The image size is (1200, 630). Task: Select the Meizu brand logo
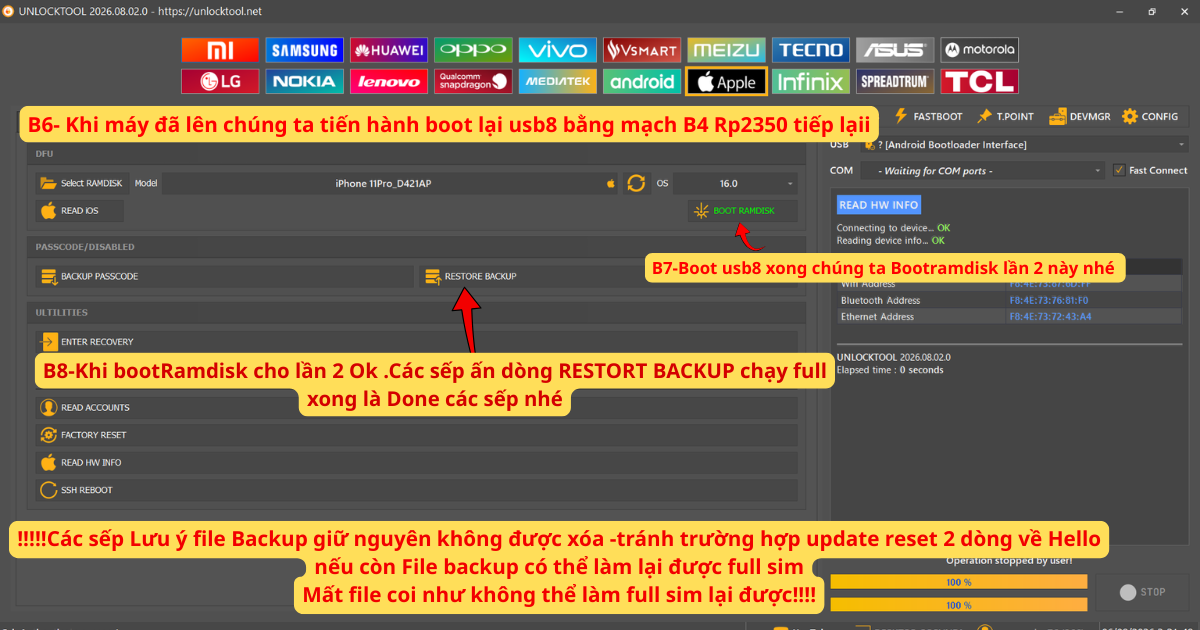[x=727, y=50]
